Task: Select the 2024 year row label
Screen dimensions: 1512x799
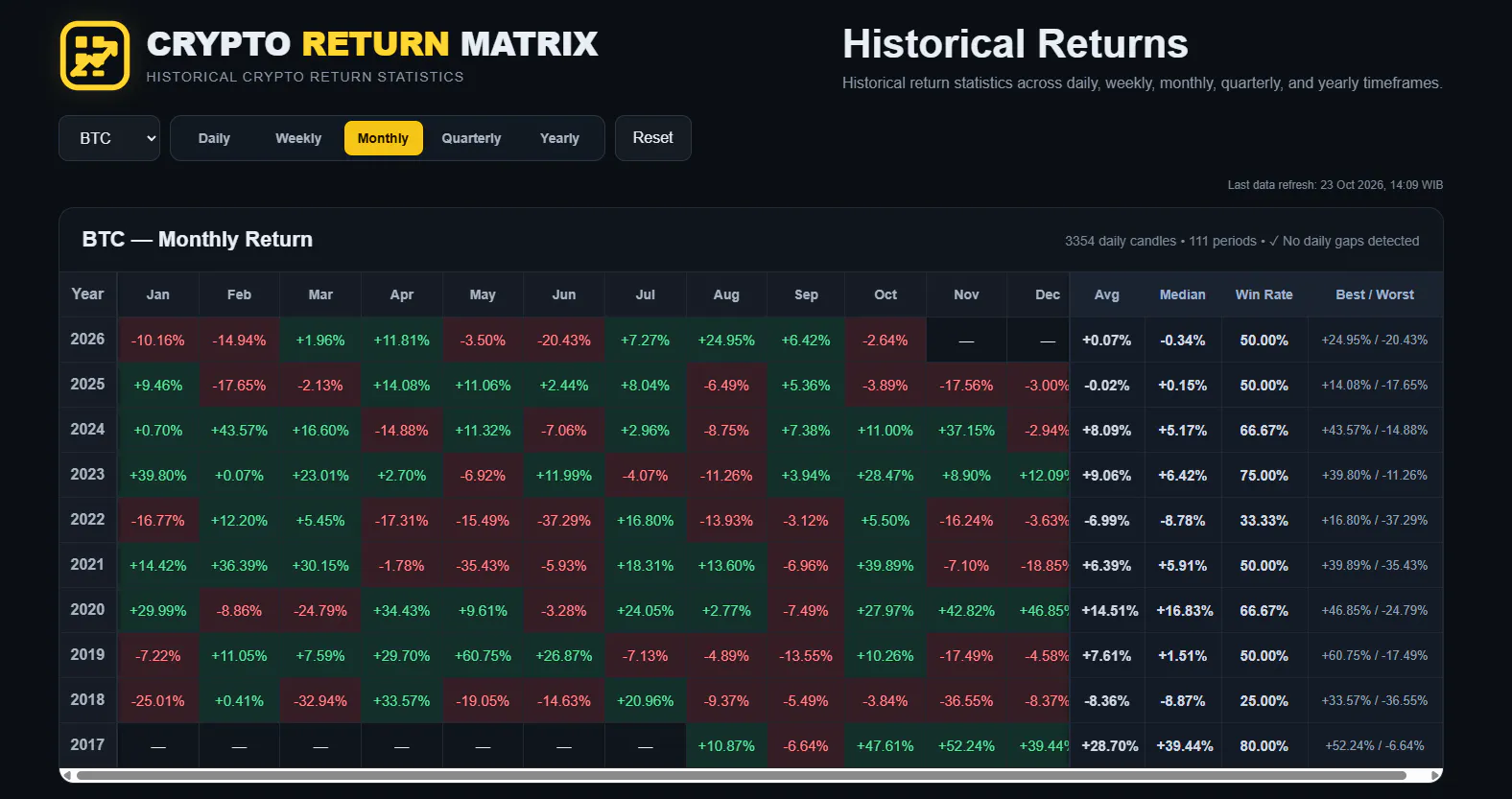Action: (x=88, y=430)
